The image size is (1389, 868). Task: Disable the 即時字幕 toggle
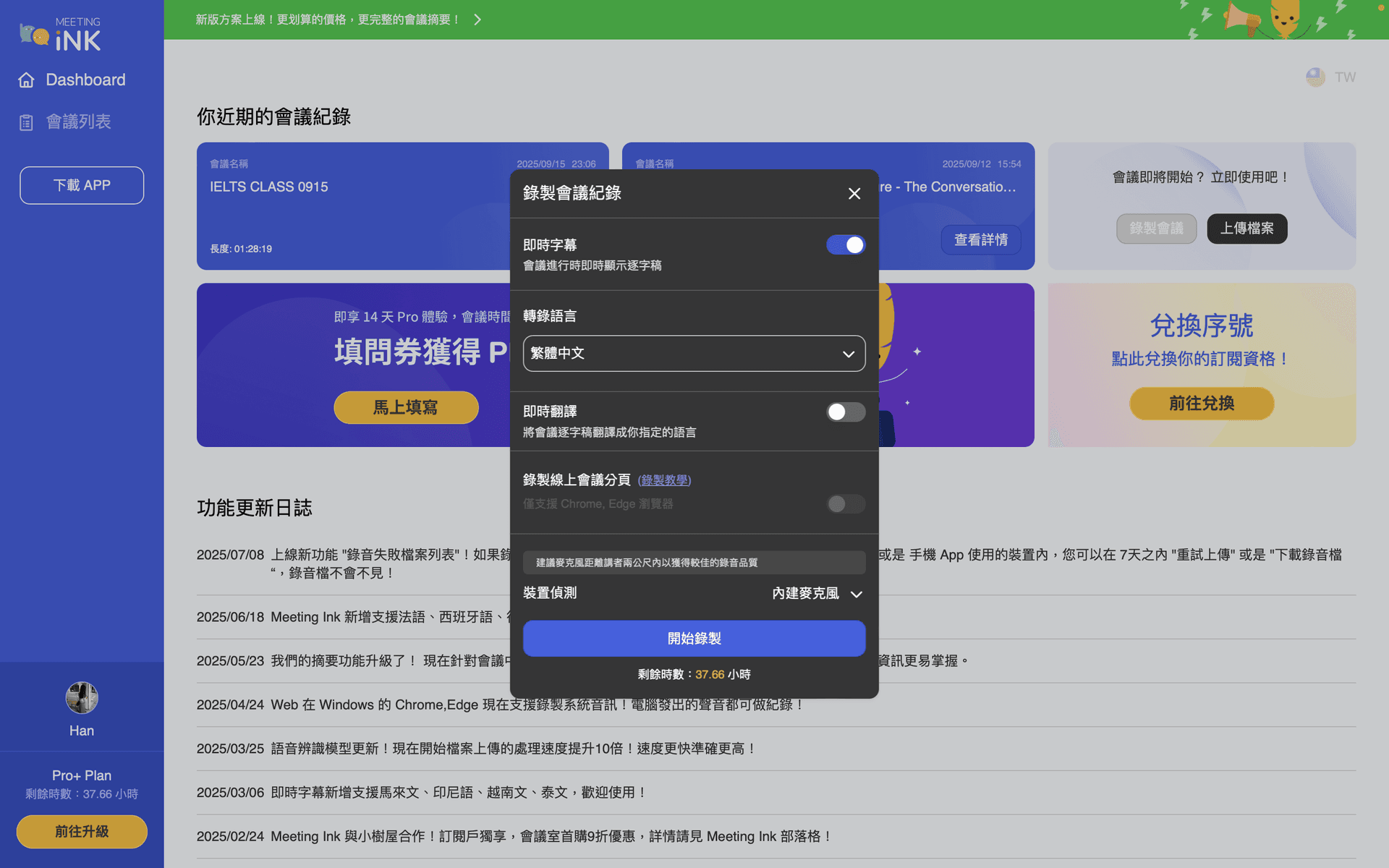[x=845, y=245]
